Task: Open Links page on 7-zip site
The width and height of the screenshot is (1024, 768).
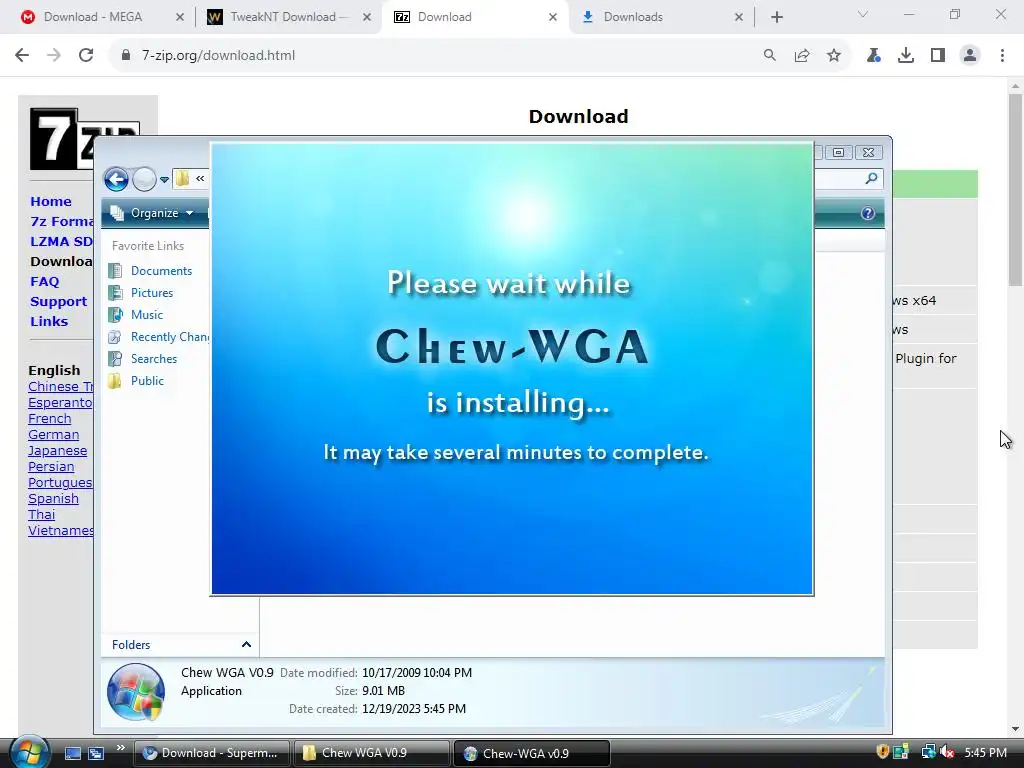Action: (49, 321)
